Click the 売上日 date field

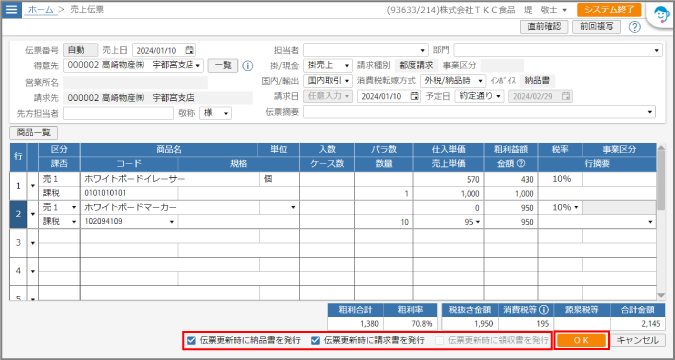pyautogui.click(x=164, y=50)
